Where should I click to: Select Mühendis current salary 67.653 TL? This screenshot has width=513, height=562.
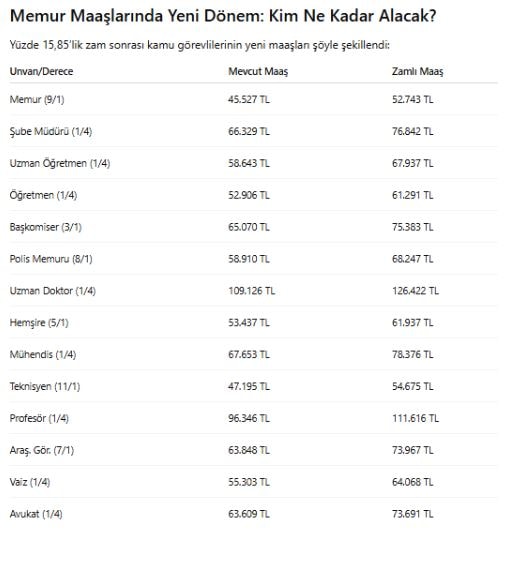[x=249, y=354]
